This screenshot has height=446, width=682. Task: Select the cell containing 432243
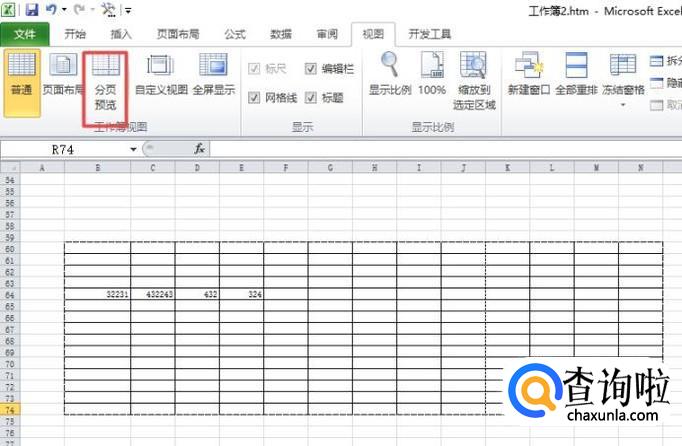153,295
